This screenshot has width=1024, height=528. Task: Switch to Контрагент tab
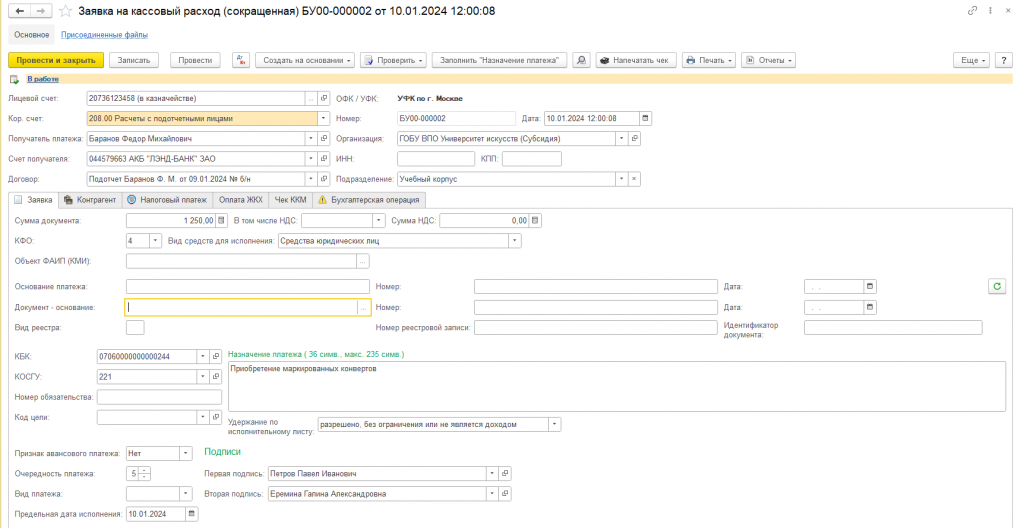(89, 199)
